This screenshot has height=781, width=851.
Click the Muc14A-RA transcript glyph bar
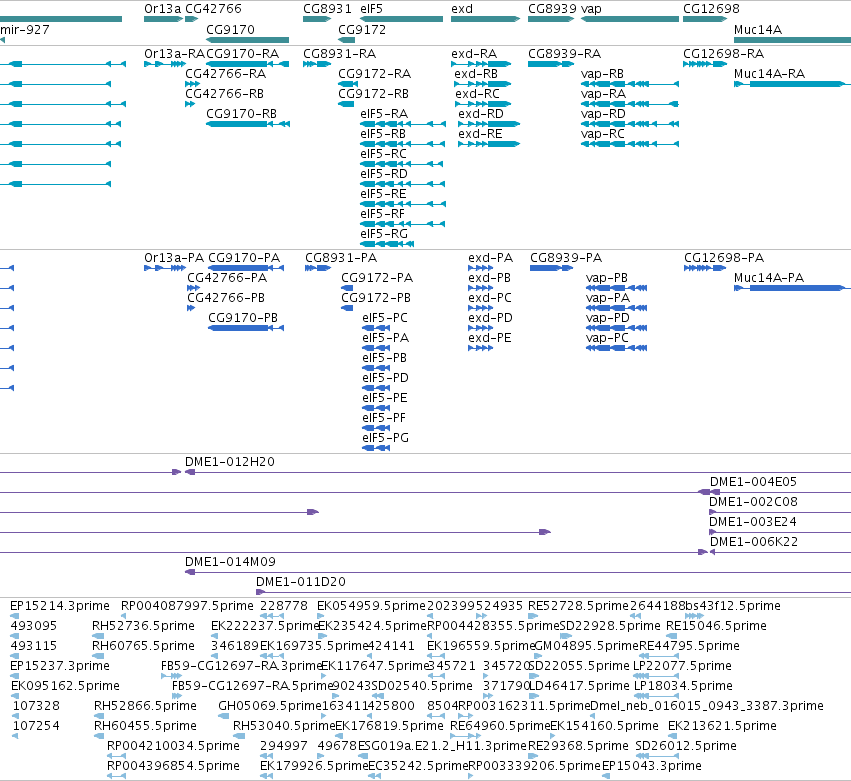pos(790,84)
